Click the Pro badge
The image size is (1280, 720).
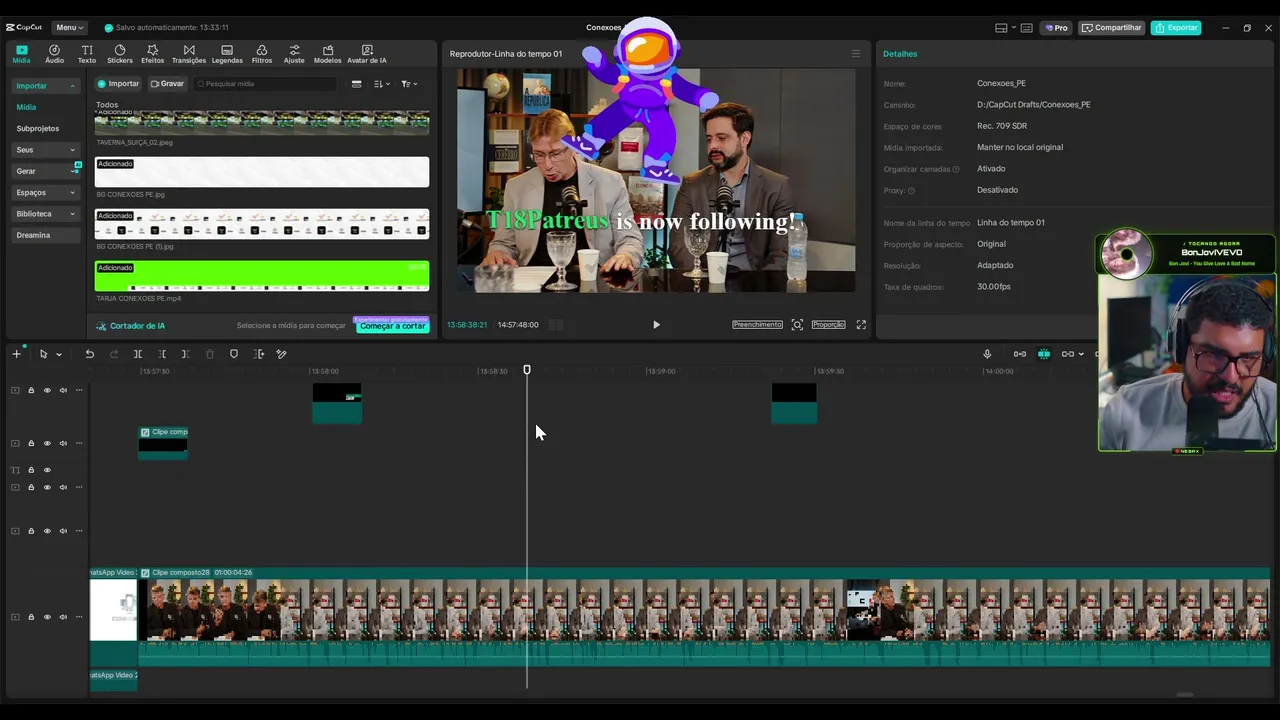point(1056,28)
